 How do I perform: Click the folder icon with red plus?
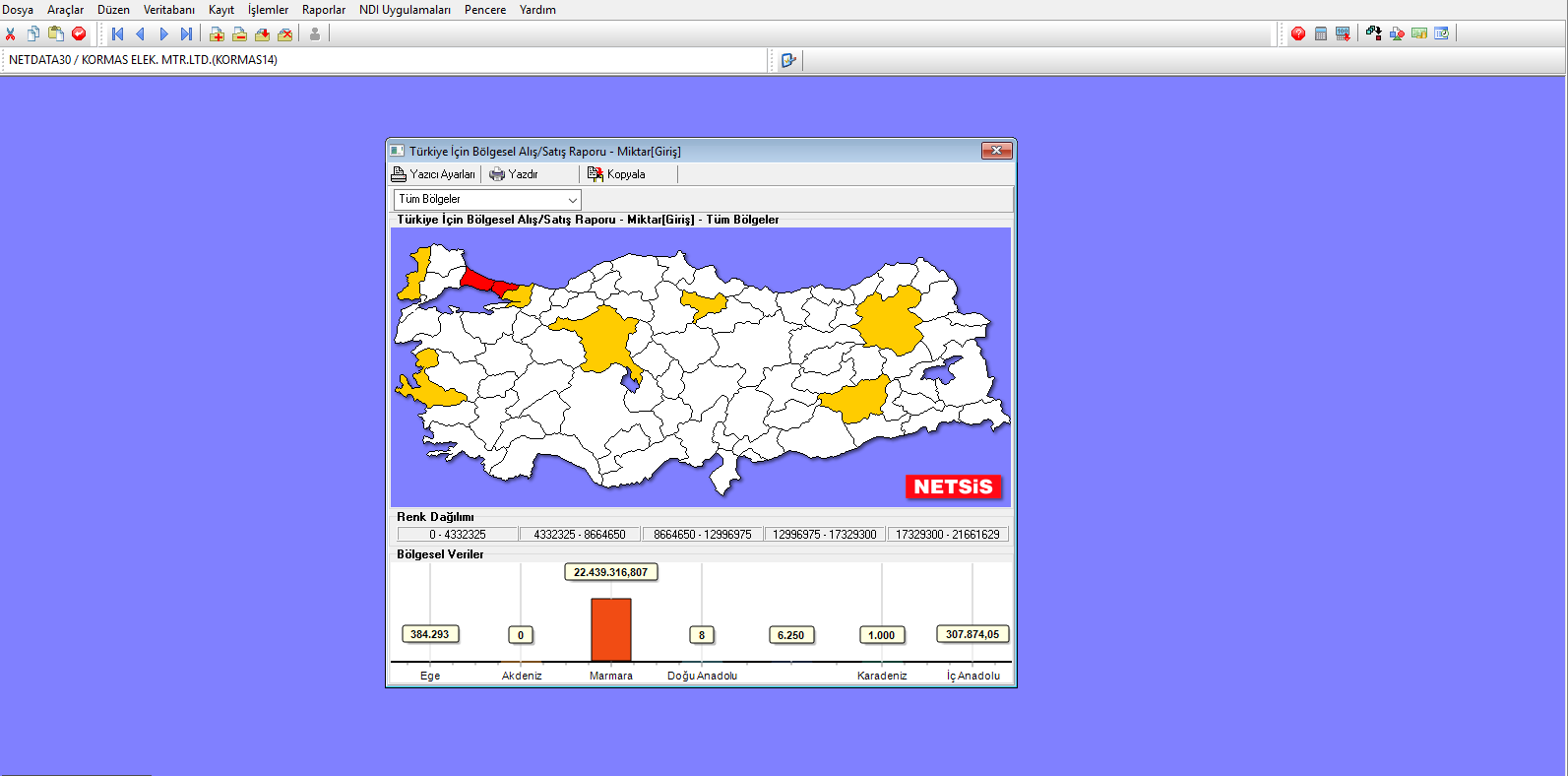[217, 33]
